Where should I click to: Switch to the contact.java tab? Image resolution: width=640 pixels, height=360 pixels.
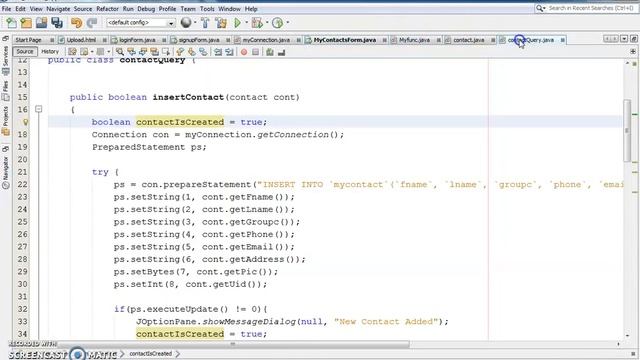pos(469,40)
